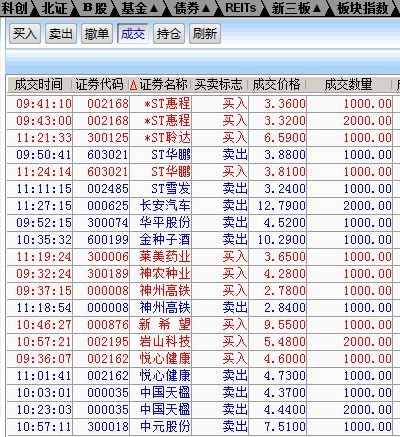Click code 603021 in the 09:50:41 row
This screenshot has height=437, width=400.
point(108,155)
